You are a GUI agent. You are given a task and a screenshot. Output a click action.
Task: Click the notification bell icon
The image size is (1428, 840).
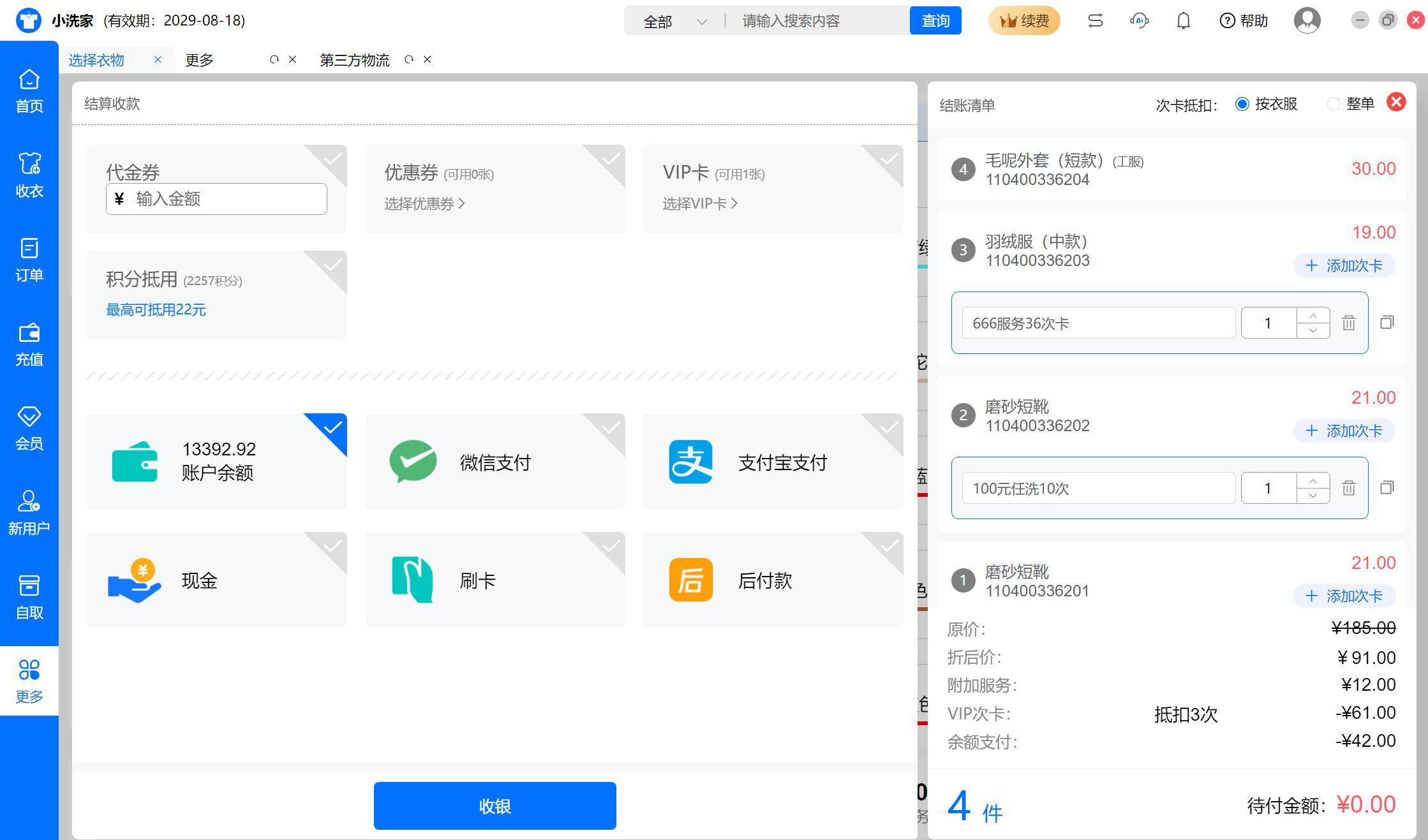click(1183, 21)
